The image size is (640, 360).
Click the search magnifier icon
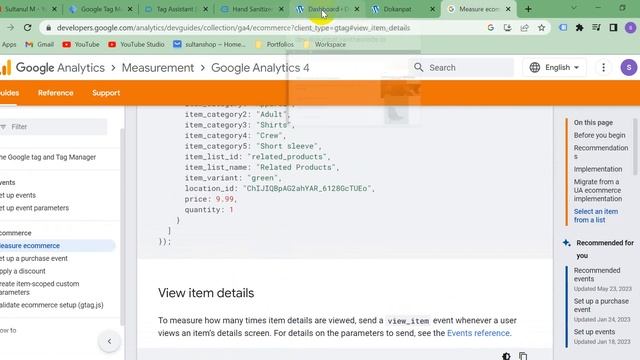pyautogui.click(x=418, y=67)
